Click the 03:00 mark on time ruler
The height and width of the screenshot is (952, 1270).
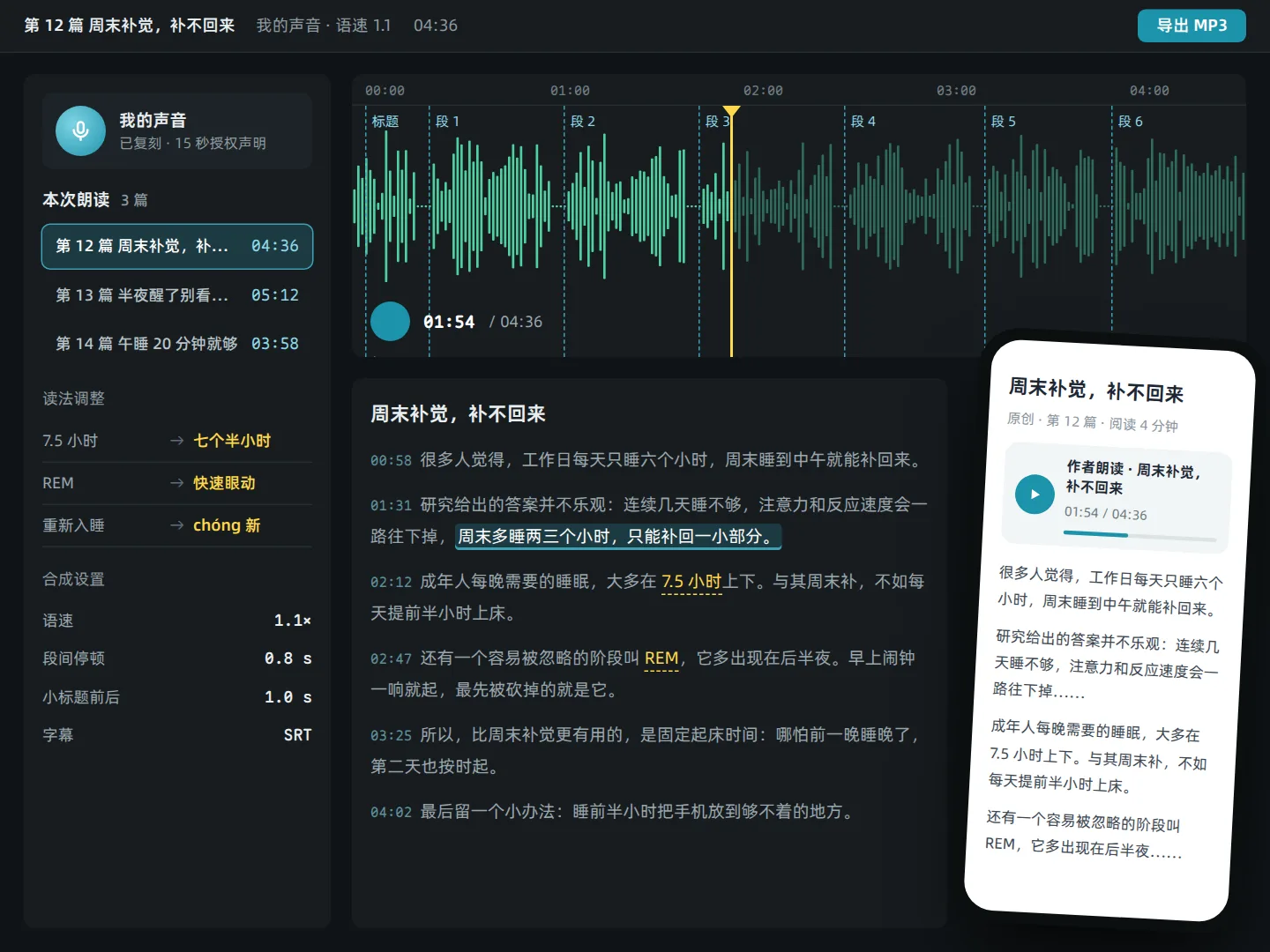coord(956,91)
